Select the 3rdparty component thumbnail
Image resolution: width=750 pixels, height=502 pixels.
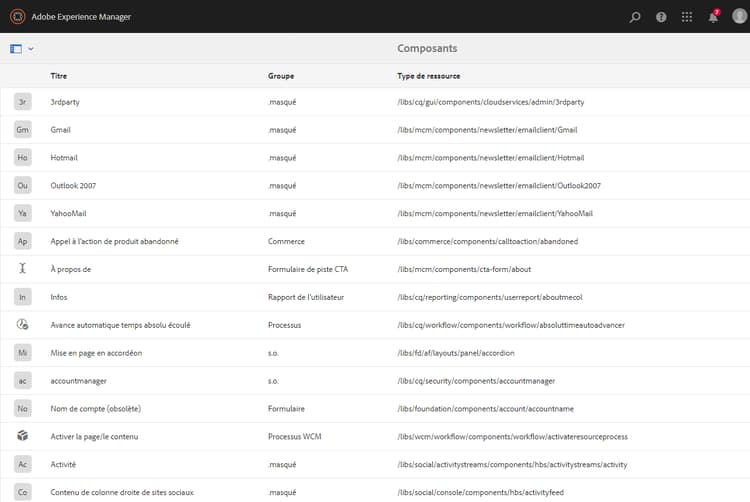pyautogui.click(x=23, y=102)
